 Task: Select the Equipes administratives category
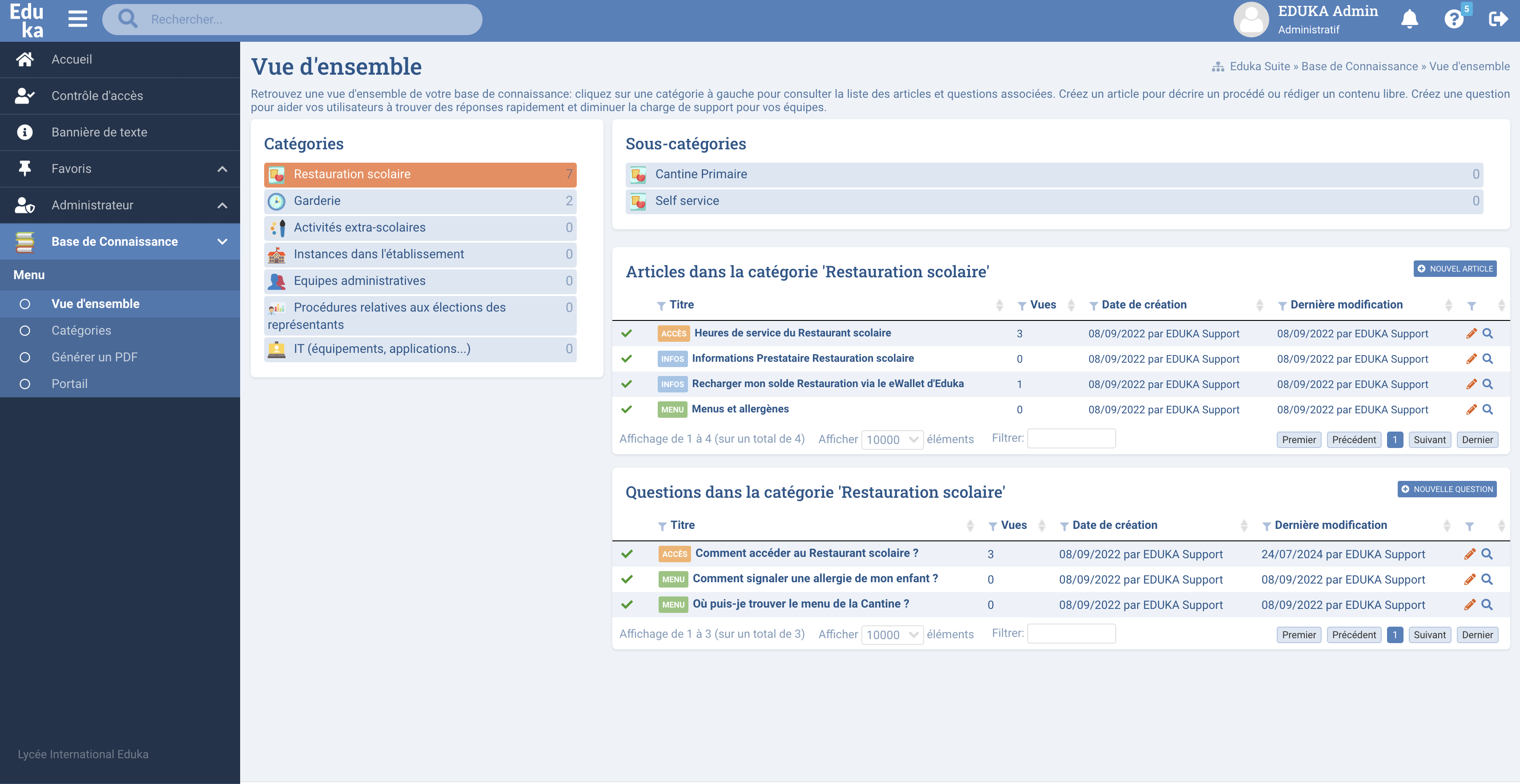point(420,281)
